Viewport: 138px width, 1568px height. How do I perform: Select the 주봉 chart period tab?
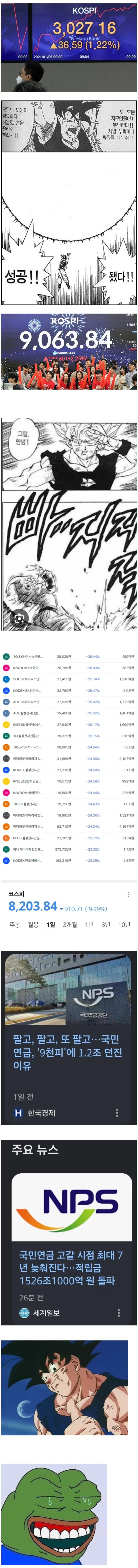(x=14, y=925)
